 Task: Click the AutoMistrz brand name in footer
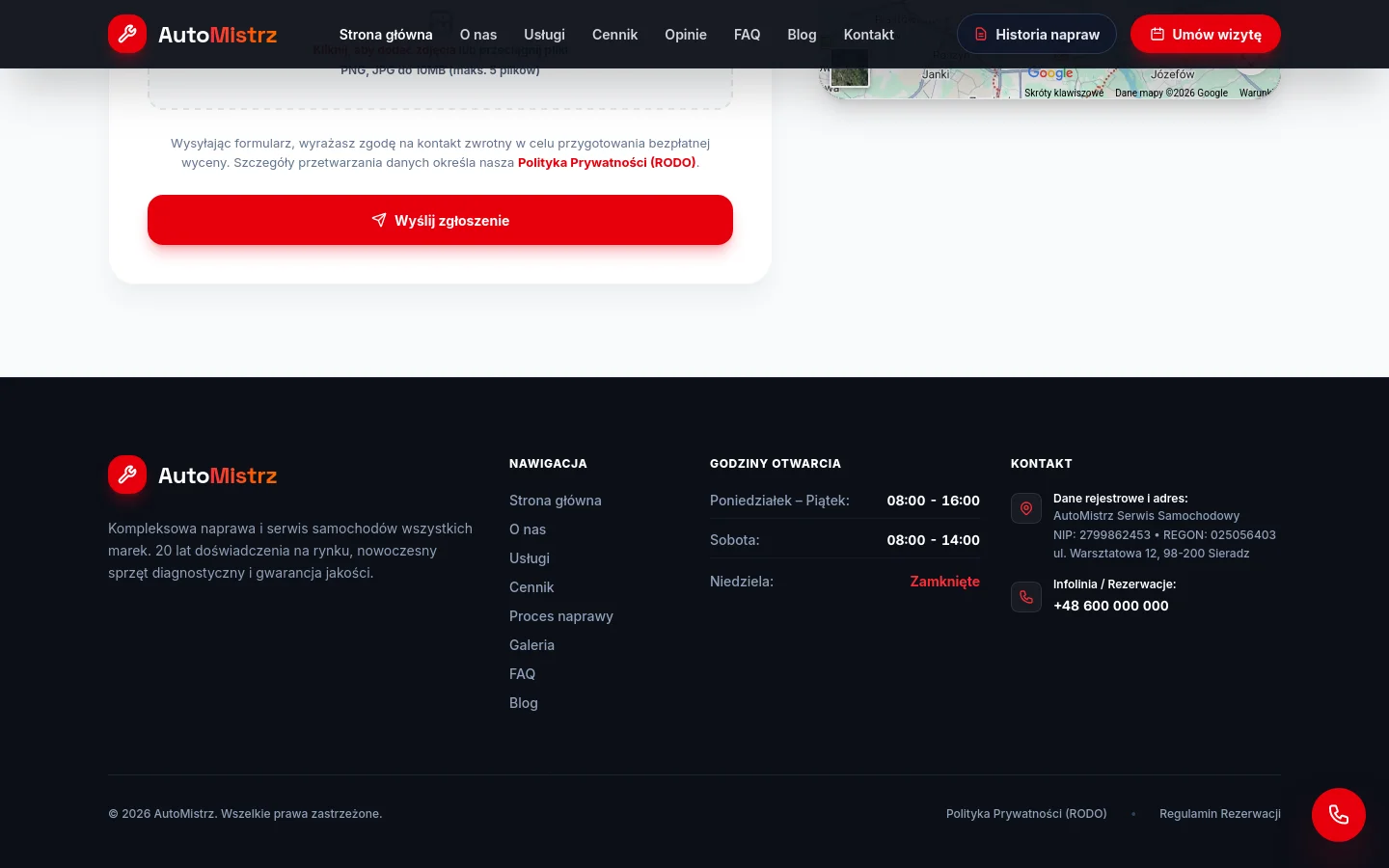[218, 475]
